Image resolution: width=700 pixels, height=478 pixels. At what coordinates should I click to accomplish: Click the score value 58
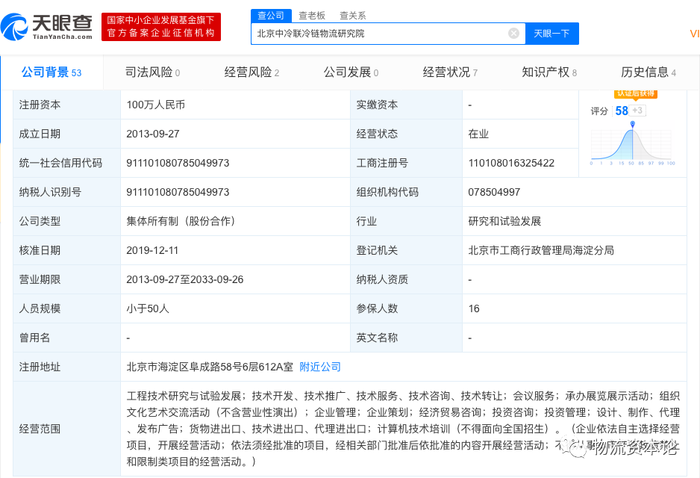[621, 111]
